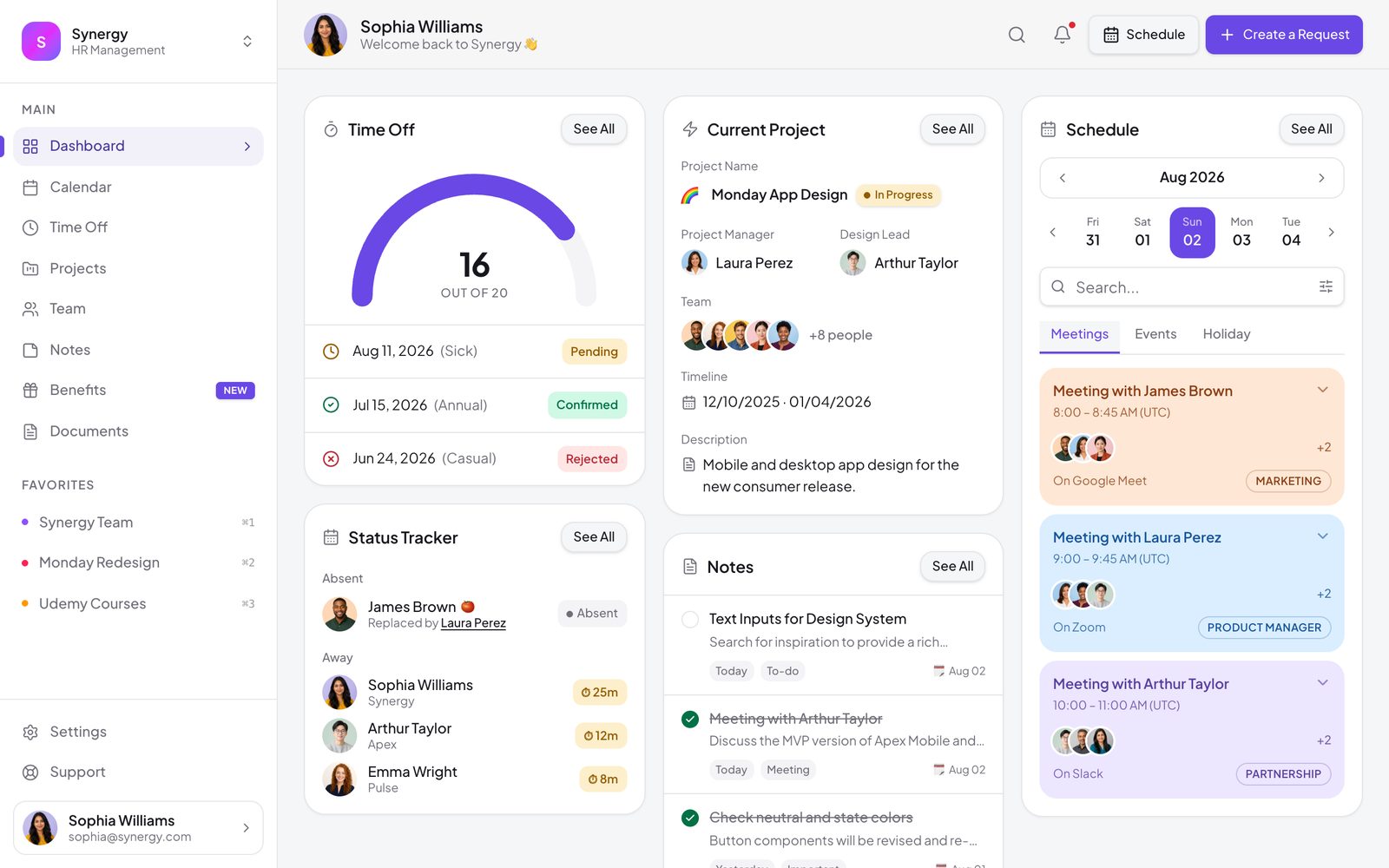This screenshot has width=1389, height=868.
Task: Expand the Dashboard chevron
Action: coord(247,147)
